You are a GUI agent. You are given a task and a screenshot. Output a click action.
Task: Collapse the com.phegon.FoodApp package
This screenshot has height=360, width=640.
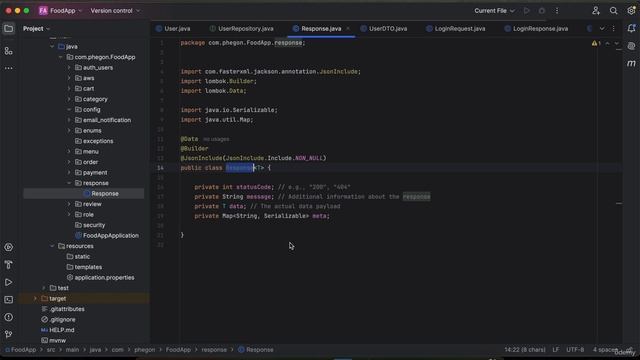click(61, 57)
